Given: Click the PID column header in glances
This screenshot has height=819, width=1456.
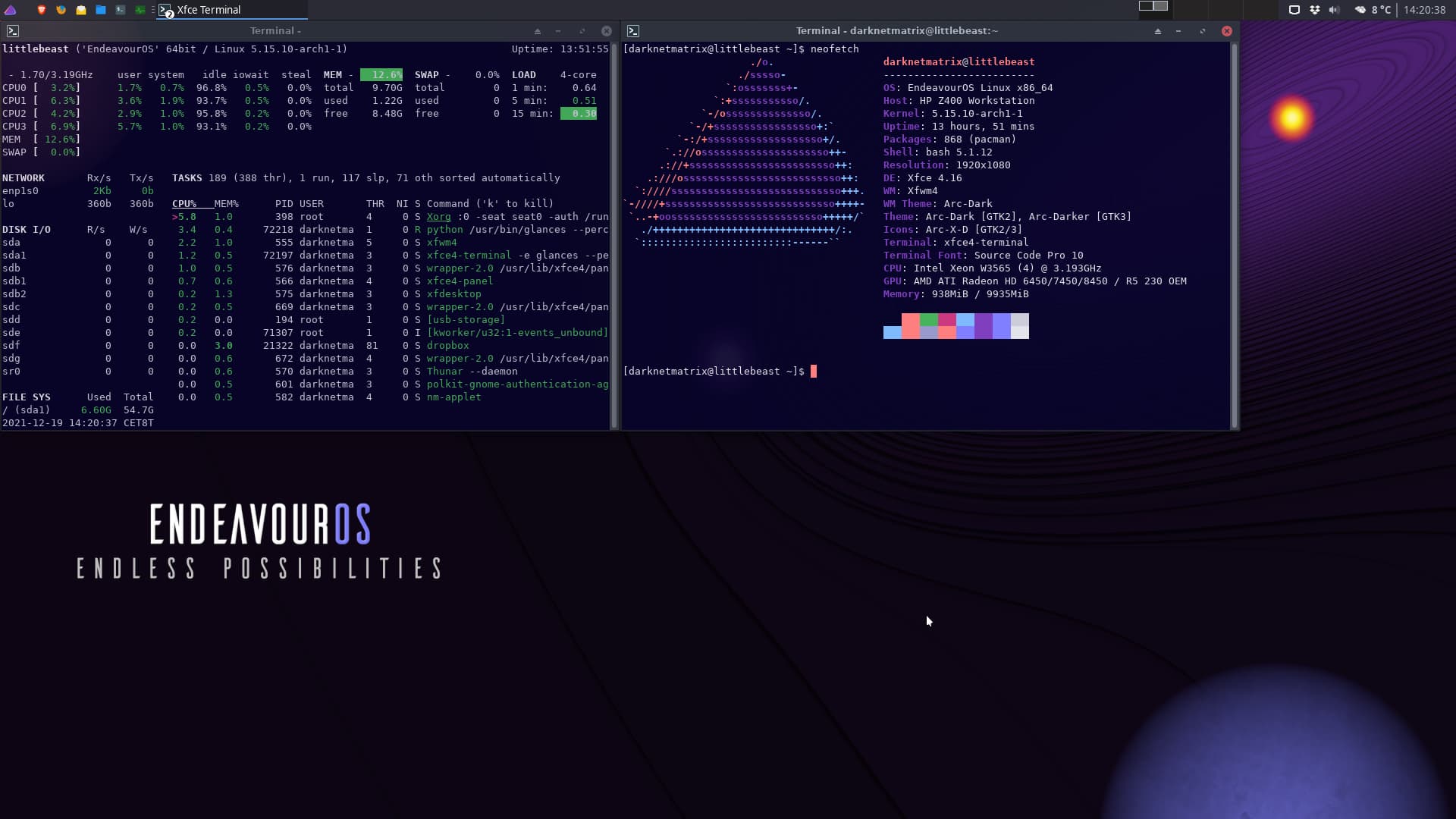Looking at the screenshot, I should pos(284,203).
